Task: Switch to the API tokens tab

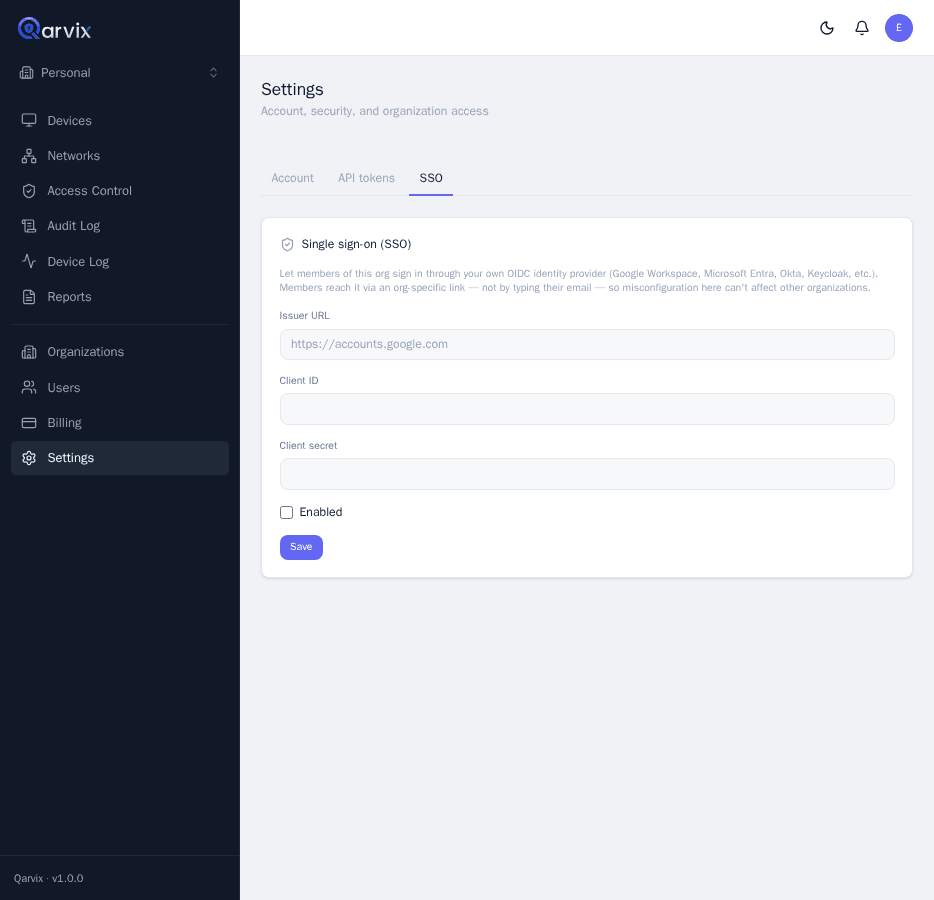Action: pos(366,178)
